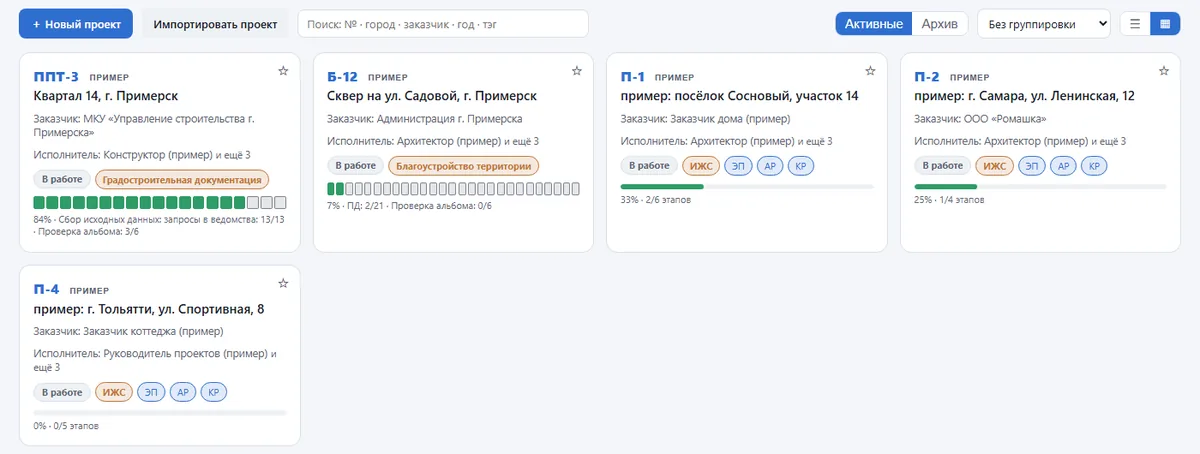Click В работе status on П-4 card
The width and height of the screenshot is (1200, 454).
[62, 393]
